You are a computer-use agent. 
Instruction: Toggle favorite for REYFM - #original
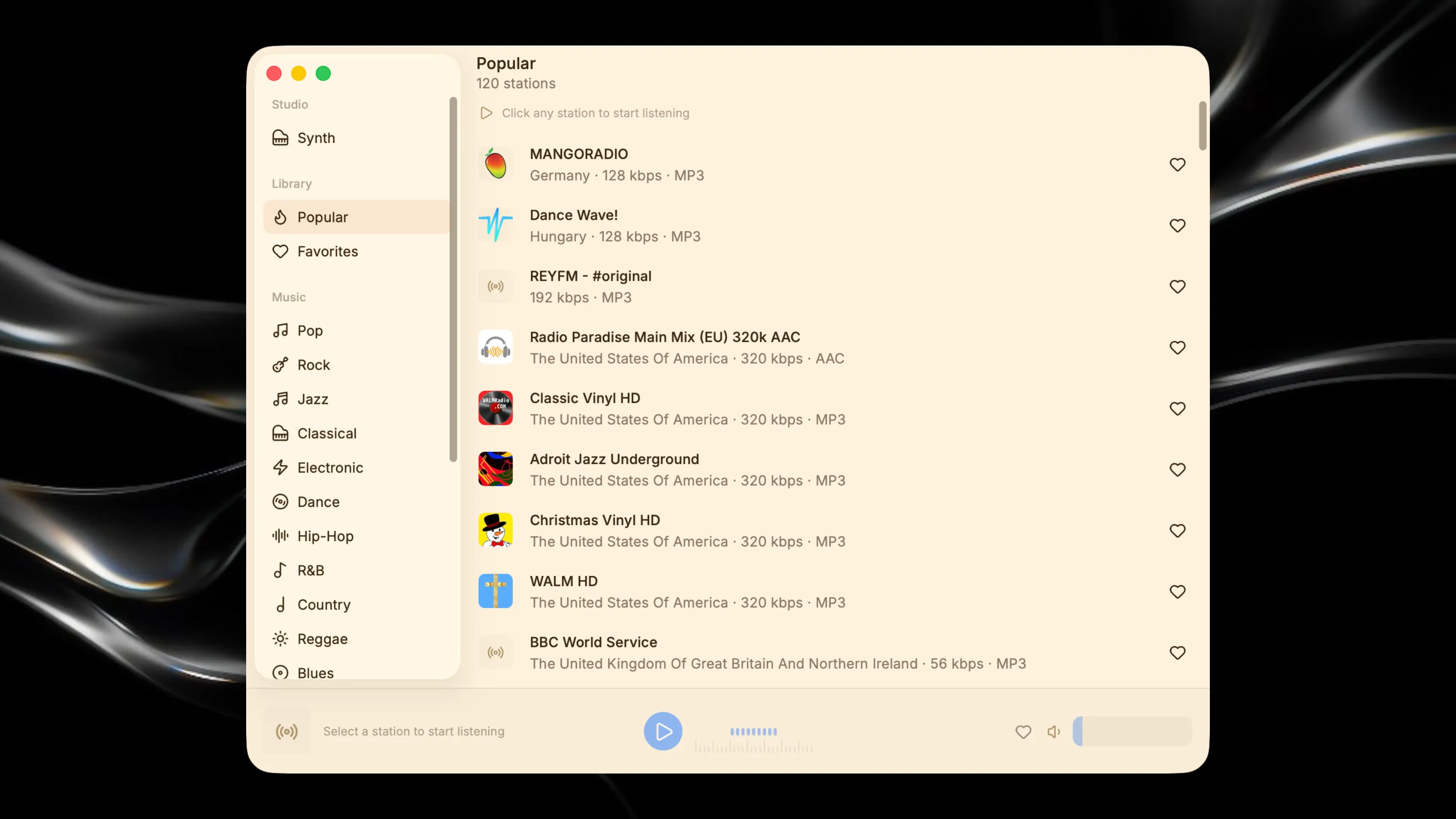click(x=1178, y=287)
